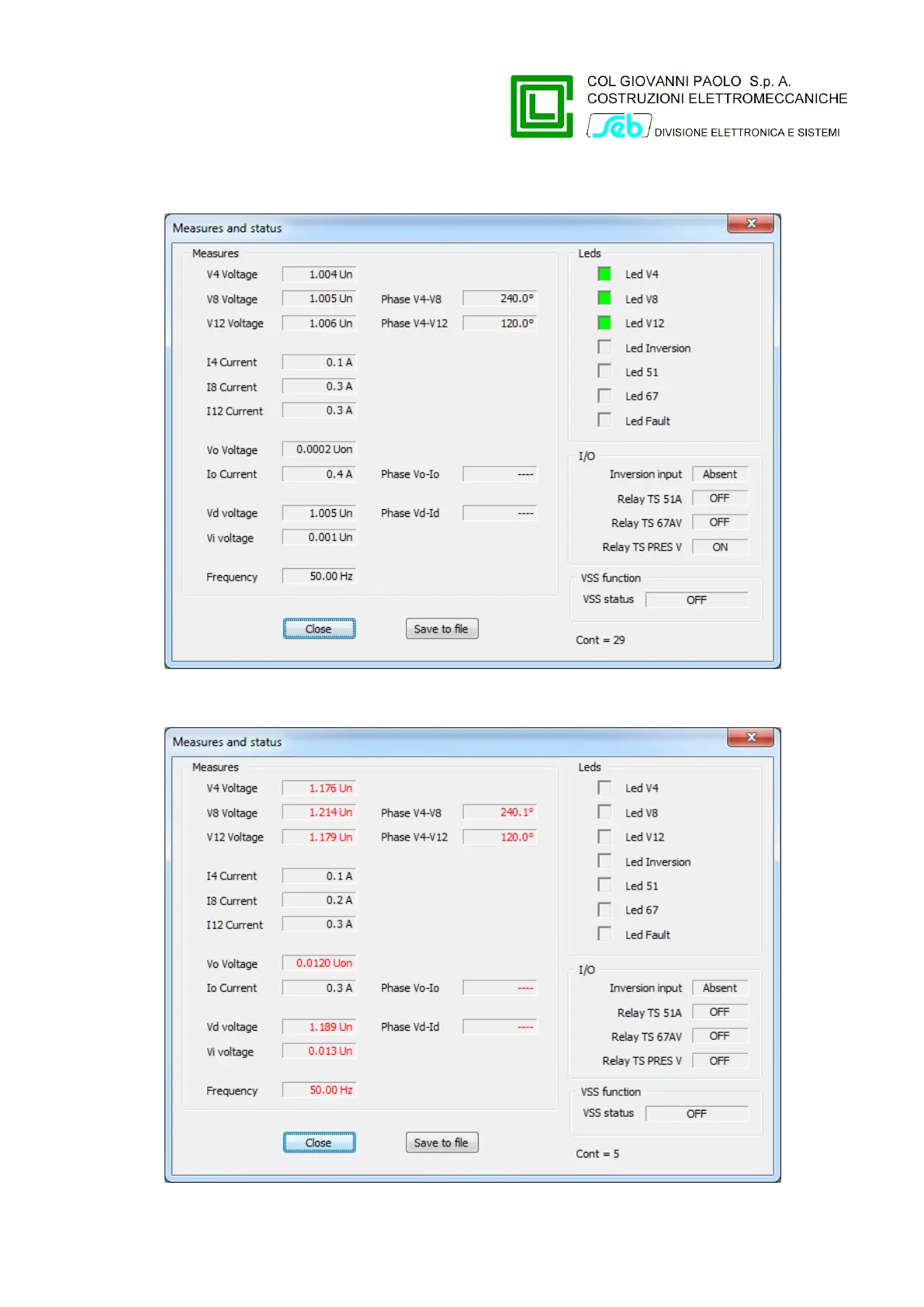Image resolution: width=924 pixels, height=1307 pixels.
Task: Select I4 Current field in upper window
Action: coord(319,362)
